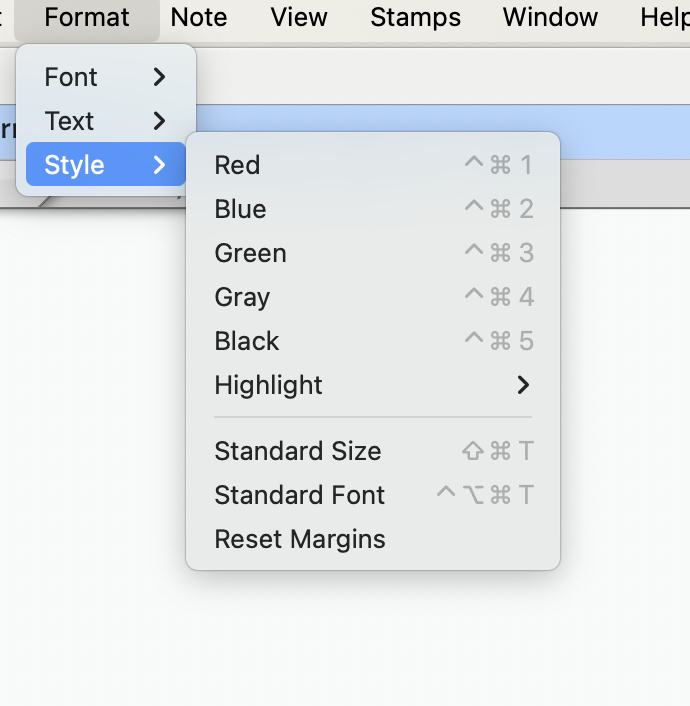This screenshot has height=706, width=690.
Task: Open the Stamps menu
Action: point(415,17)
